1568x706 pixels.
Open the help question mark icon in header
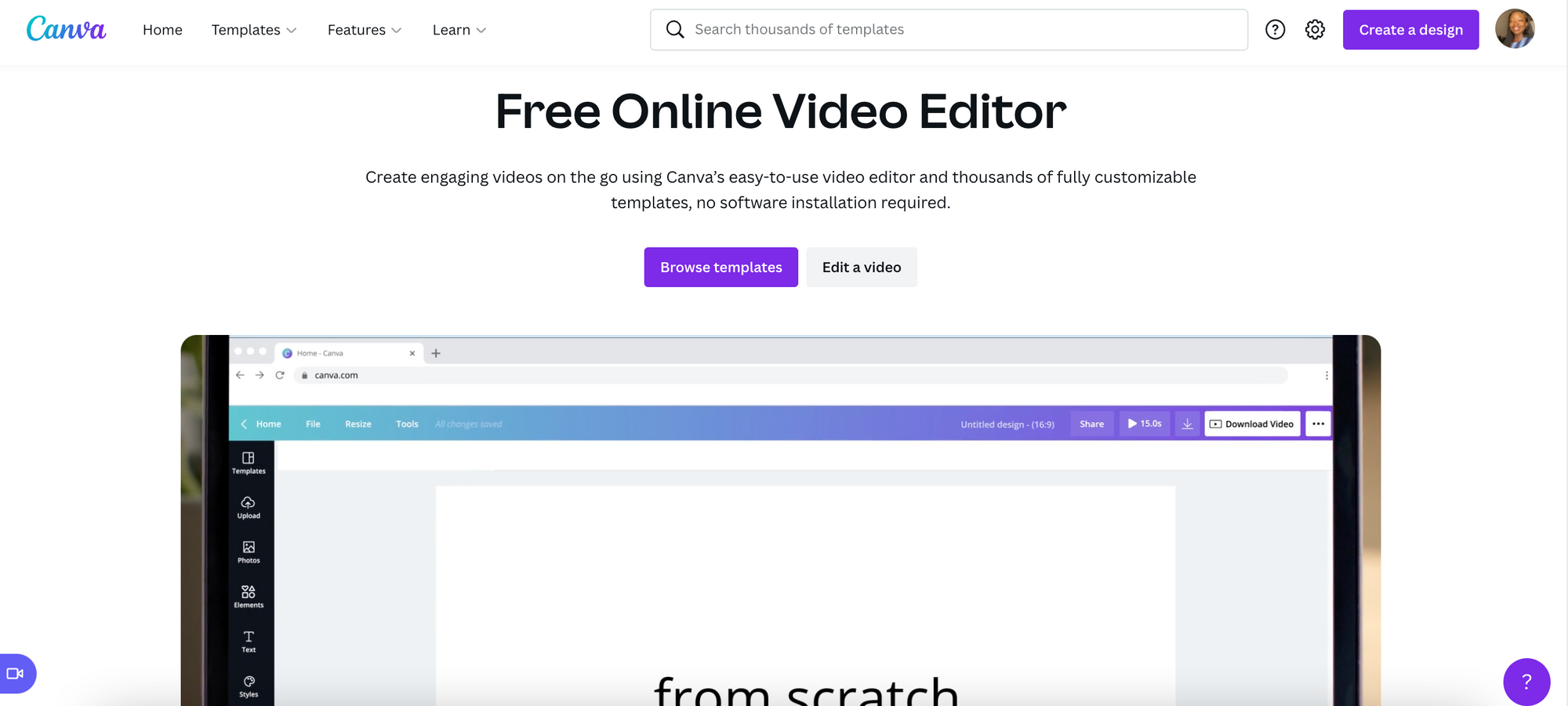click(1275, 30)
